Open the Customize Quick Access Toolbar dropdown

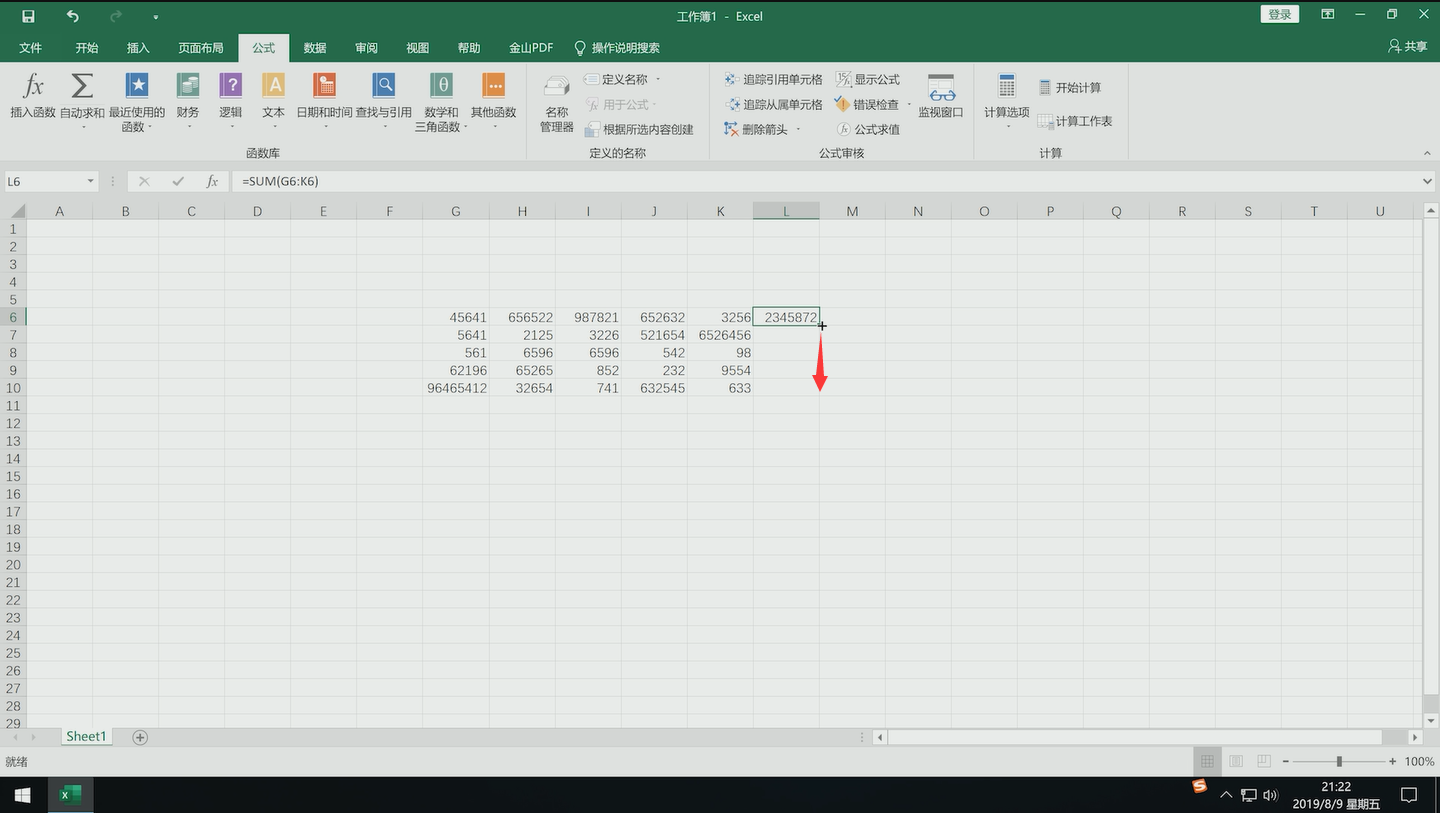point(156,17)
